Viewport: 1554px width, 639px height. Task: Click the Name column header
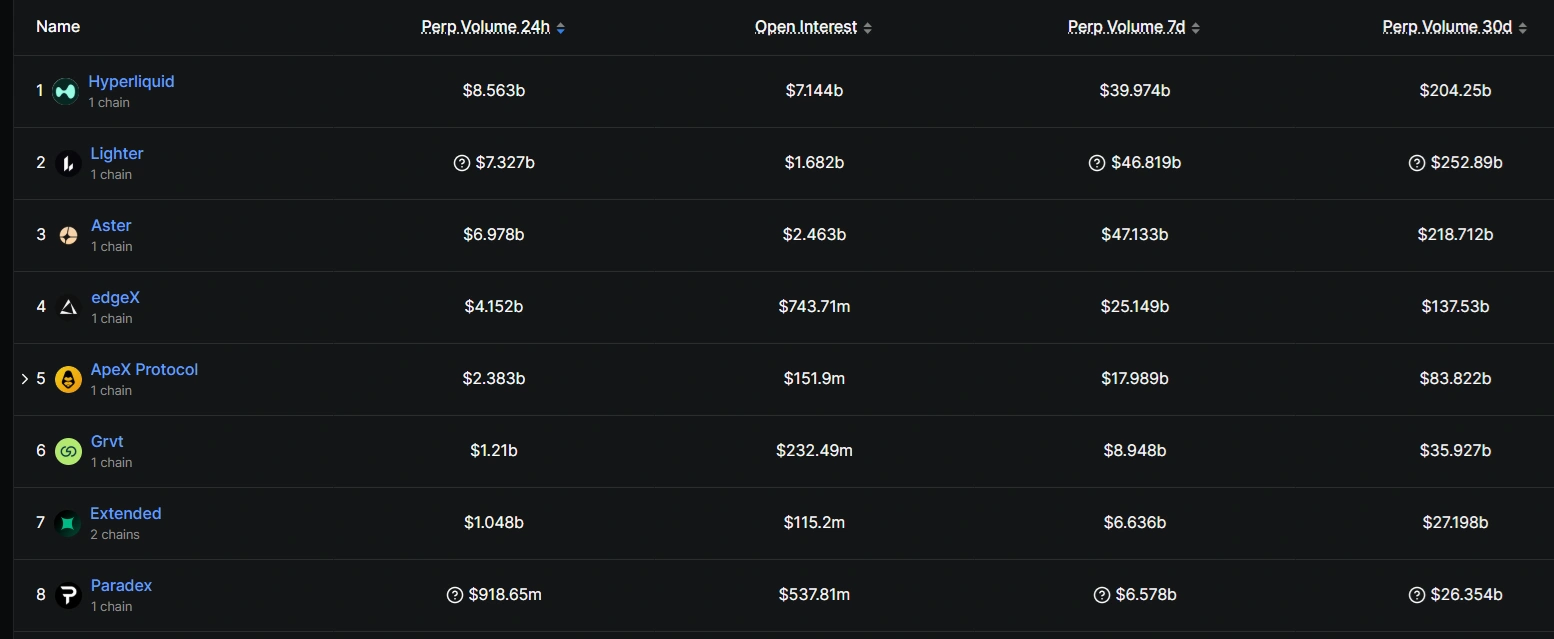point(58,27)
